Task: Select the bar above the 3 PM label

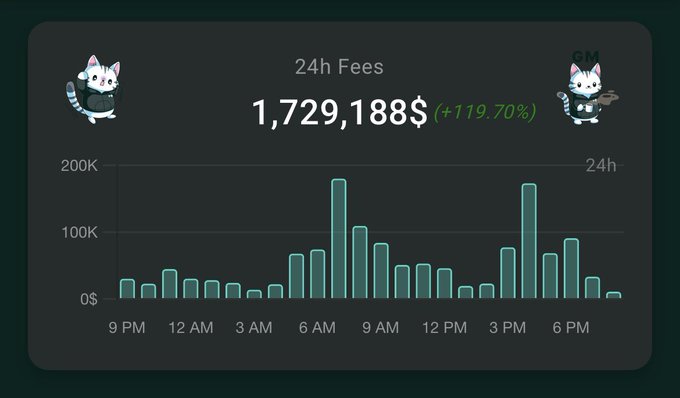Action: (x=508, y=273)
